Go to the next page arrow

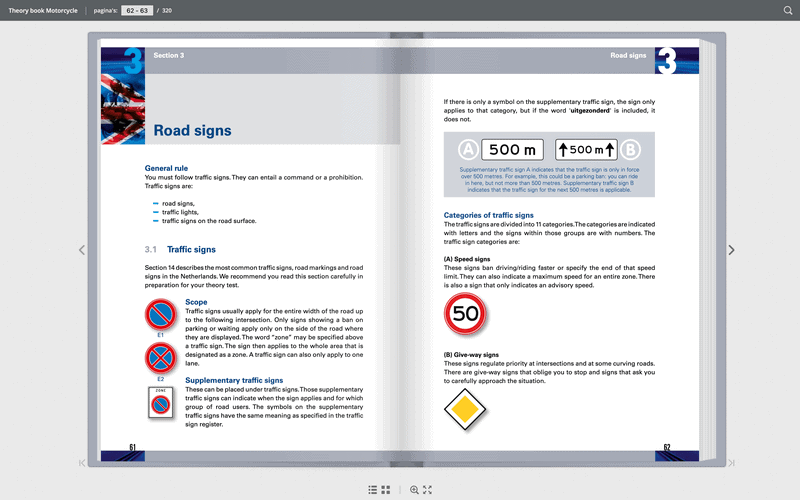[x=731, y=250]
